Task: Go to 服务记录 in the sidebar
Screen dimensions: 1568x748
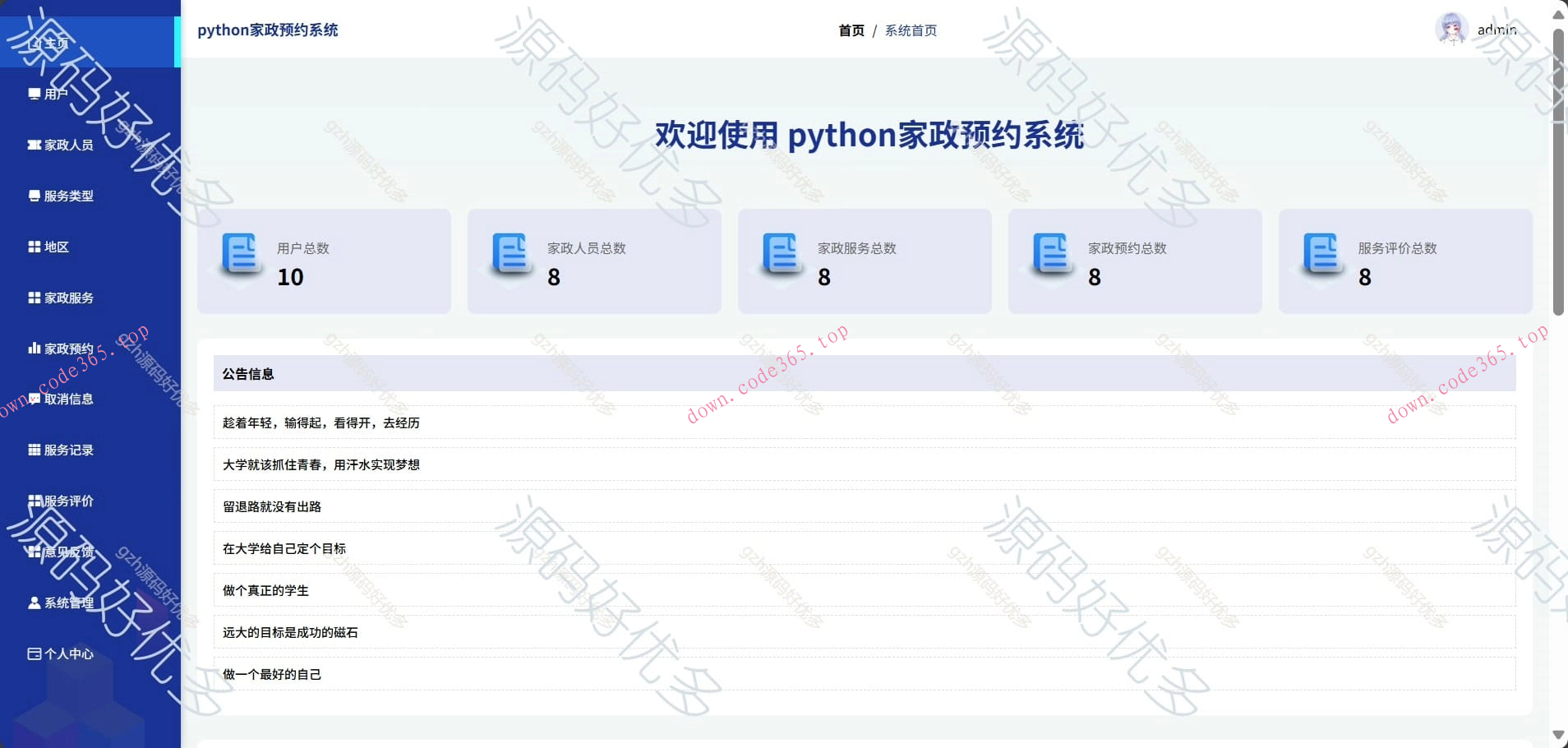Action: (x=90, y=450)
